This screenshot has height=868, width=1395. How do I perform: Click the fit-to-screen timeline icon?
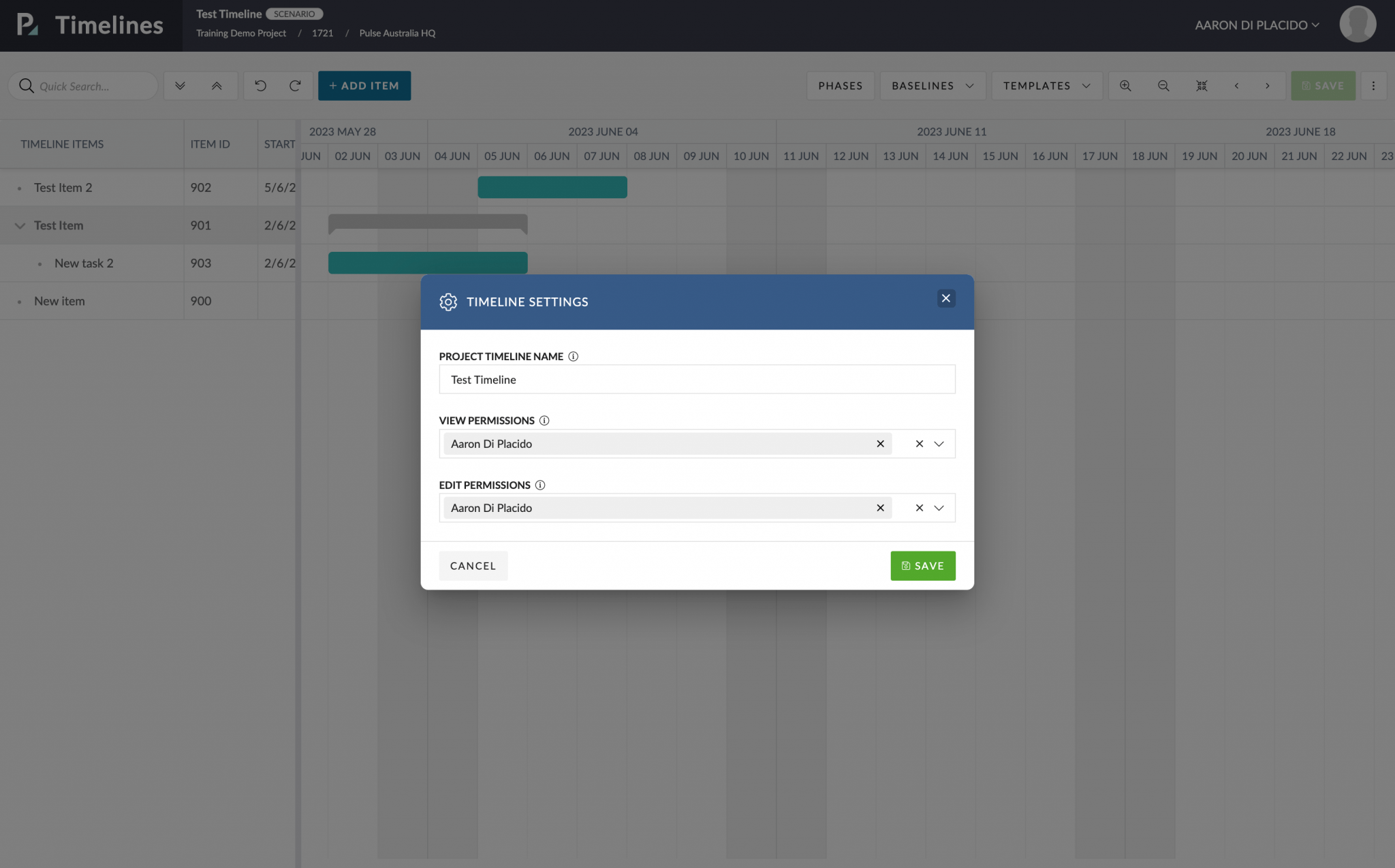coord(1202,86)
